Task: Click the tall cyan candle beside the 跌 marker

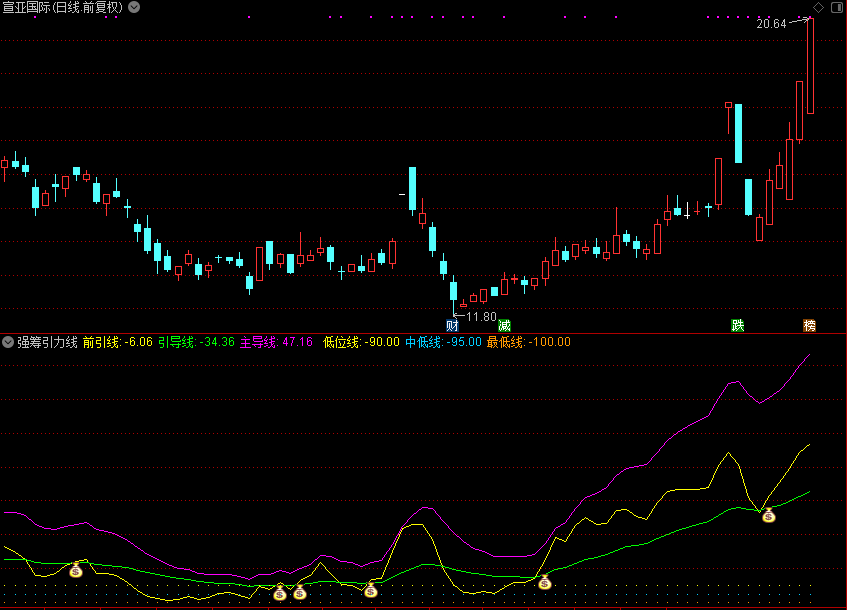Action: (738, 133)
